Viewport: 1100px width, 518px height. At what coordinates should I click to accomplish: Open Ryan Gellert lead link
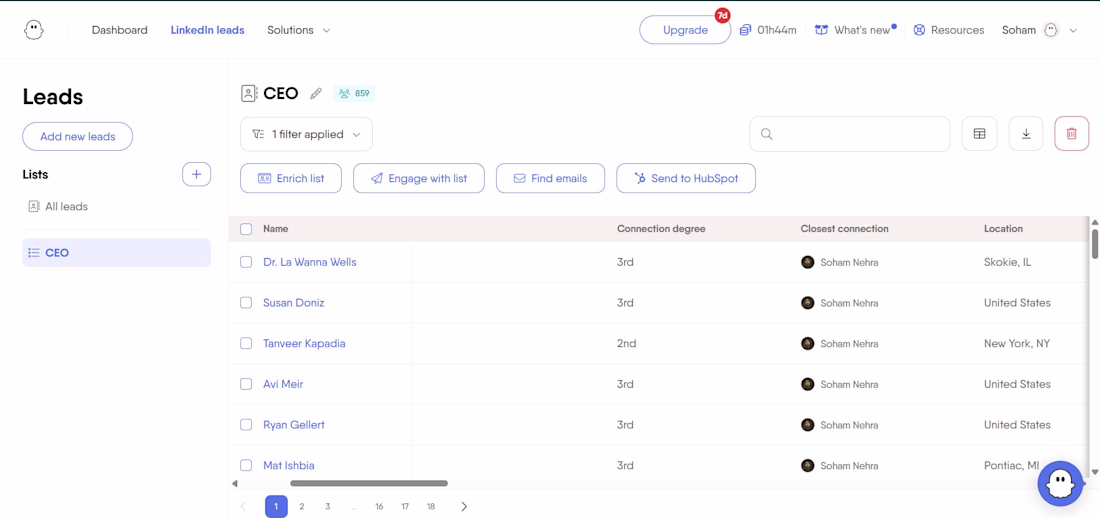click(293, 425)
